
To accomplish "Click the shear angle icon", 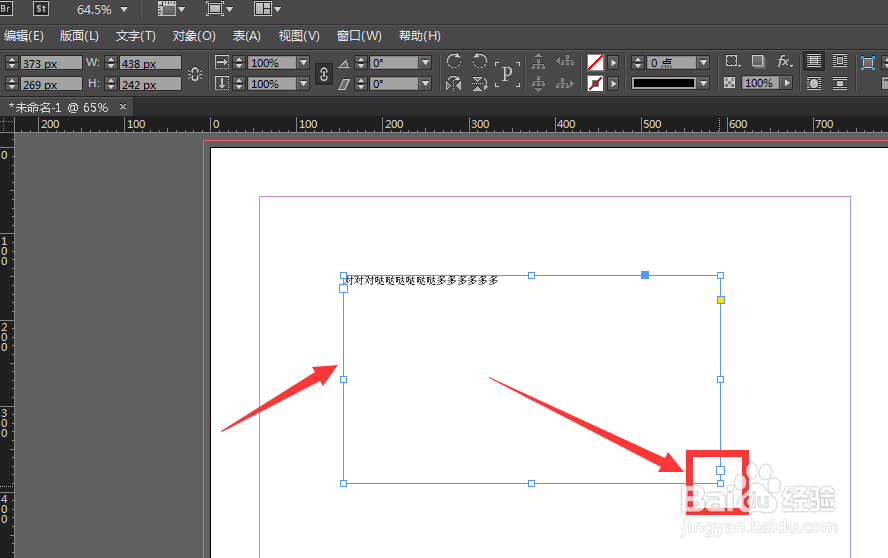I will pos(344,84).
